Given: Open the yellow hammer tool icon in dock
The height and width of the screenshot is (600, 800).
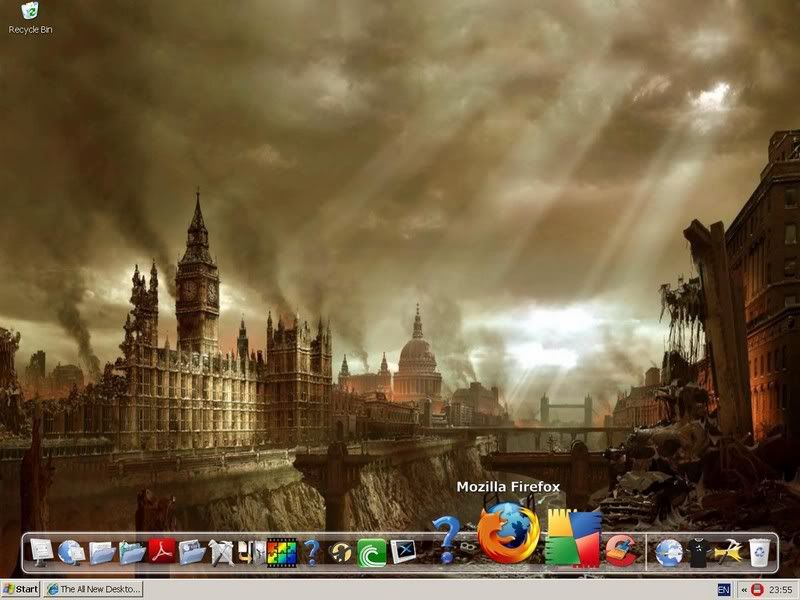Looking at the screenshot, I should (728, 552).
